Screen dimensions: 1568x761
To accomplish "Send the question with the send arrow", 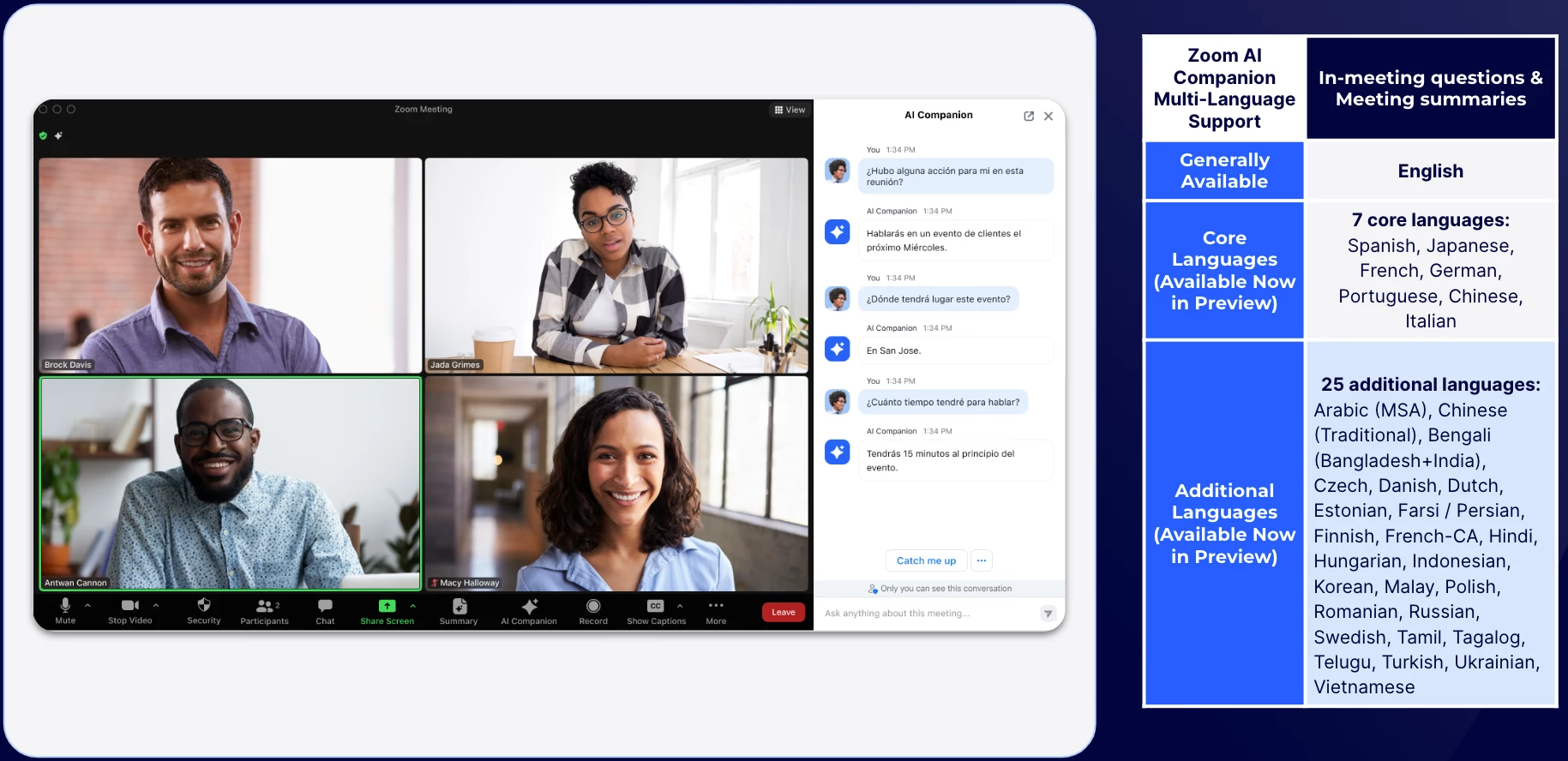I will (1048, 614).
